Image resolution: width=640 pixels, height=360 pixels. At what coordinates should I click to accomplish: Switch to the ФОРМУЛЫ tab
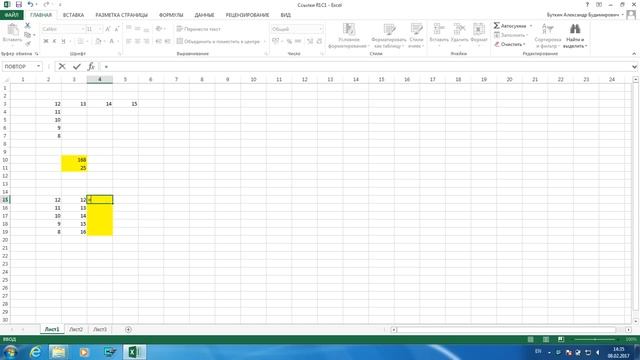tap(171, 15)
